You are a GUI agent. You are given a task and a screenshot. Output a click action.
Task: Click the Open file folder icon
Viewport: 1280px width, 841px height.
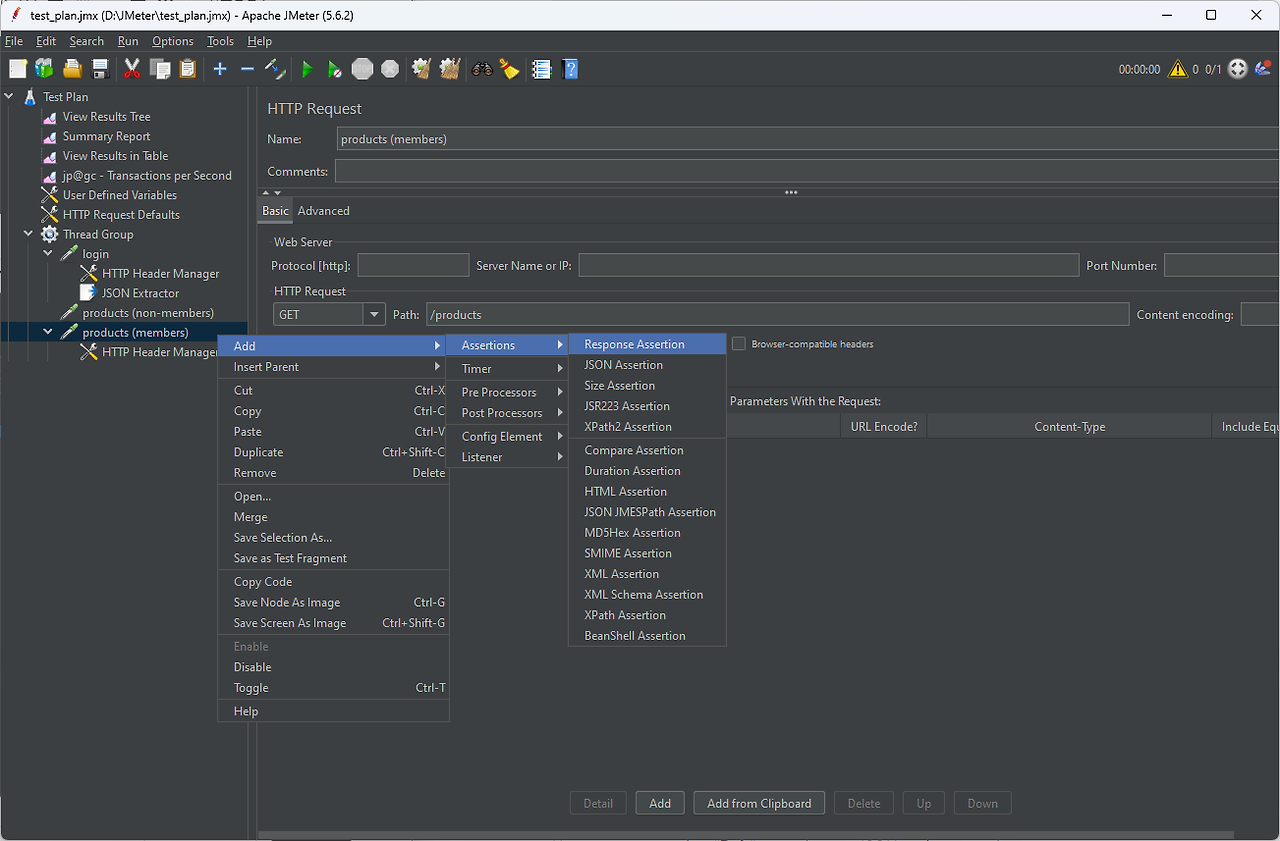[72, 69]
